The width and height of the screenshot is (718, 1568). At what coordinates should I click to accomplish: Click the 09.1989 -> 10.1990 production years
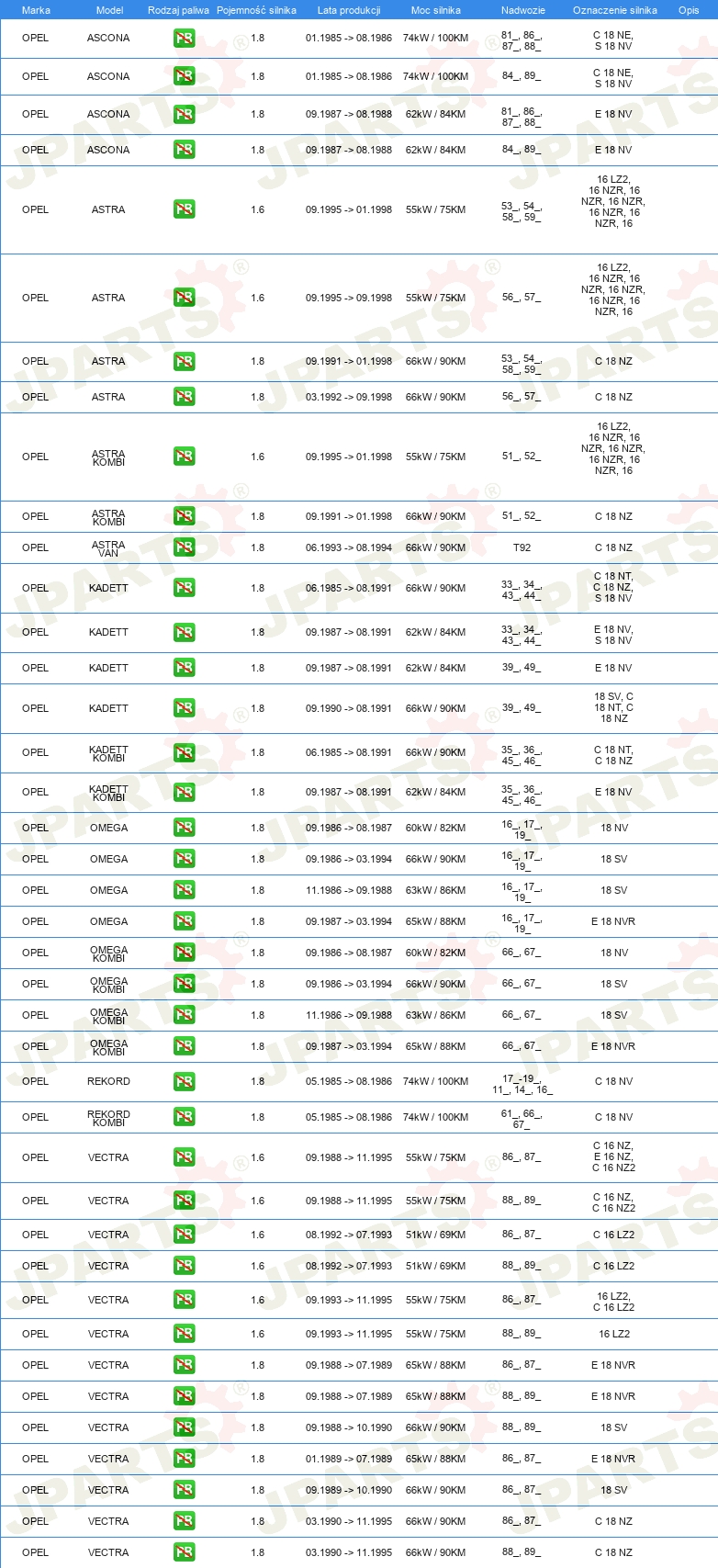click(x=349, y=1490)
